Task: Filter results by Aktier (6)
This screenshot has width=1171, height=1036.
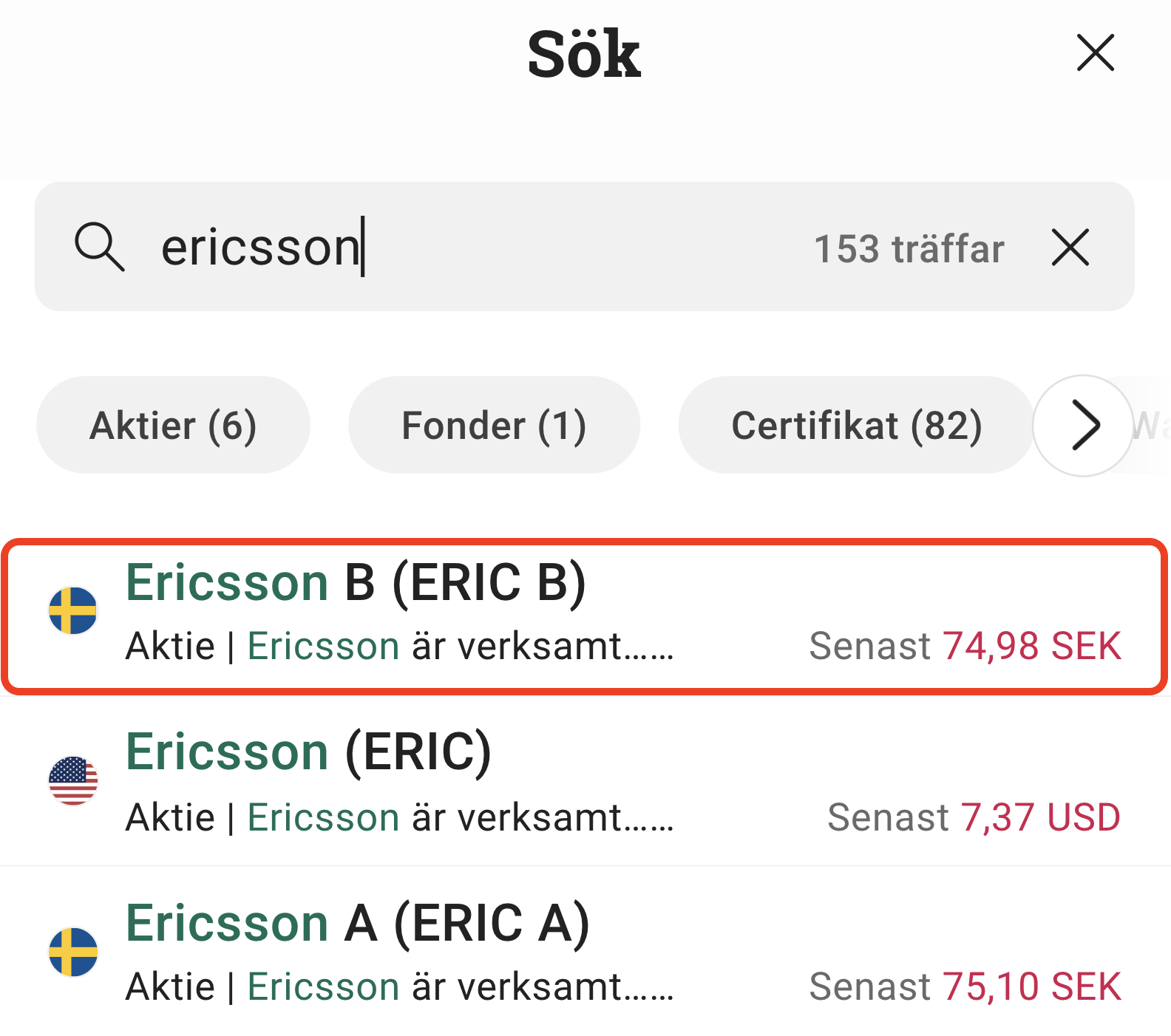Action: (173, 425)
